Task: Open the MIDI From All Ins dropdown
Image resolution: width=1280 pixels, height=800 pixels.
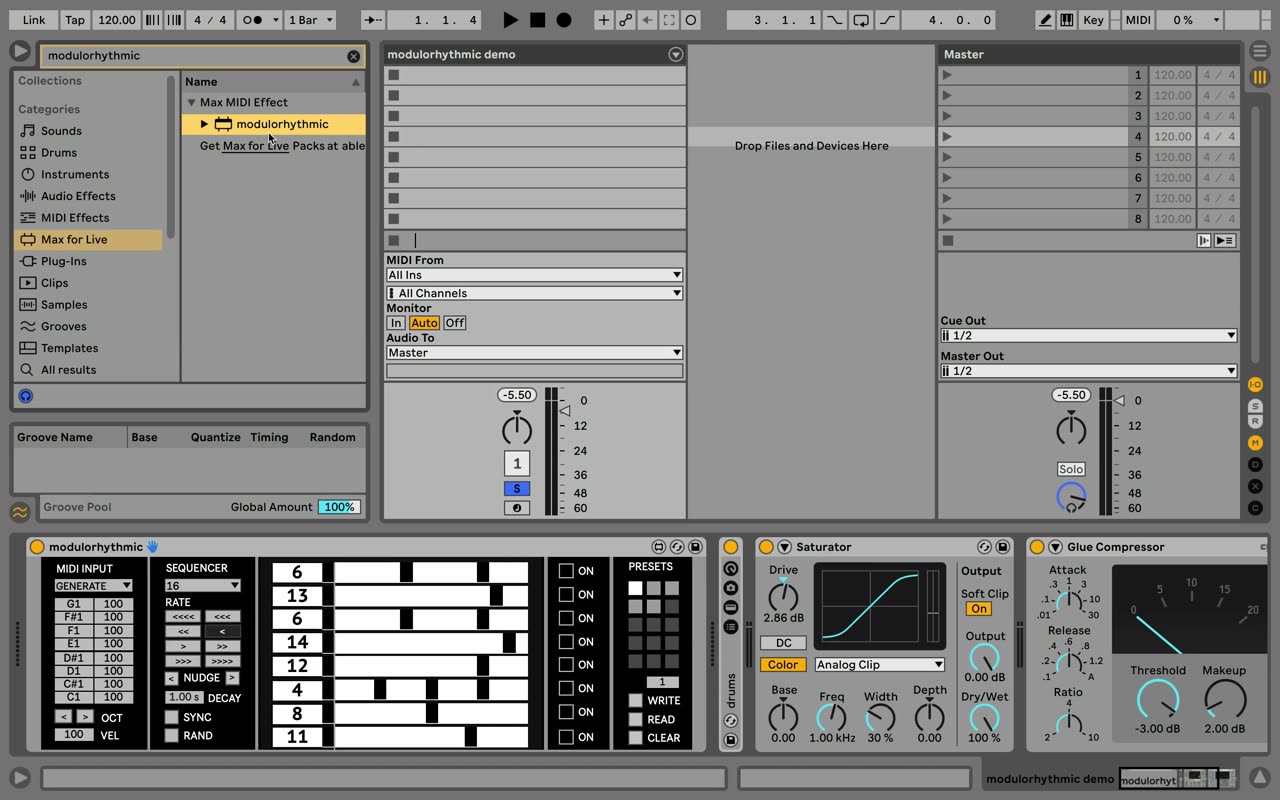Action: click(535, 275)
